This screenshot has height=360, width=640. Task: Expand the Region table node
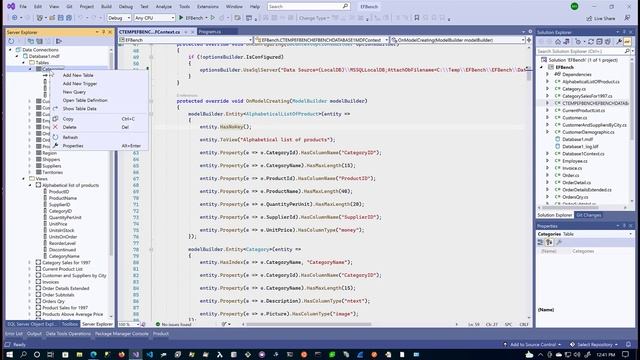point(30,153)
